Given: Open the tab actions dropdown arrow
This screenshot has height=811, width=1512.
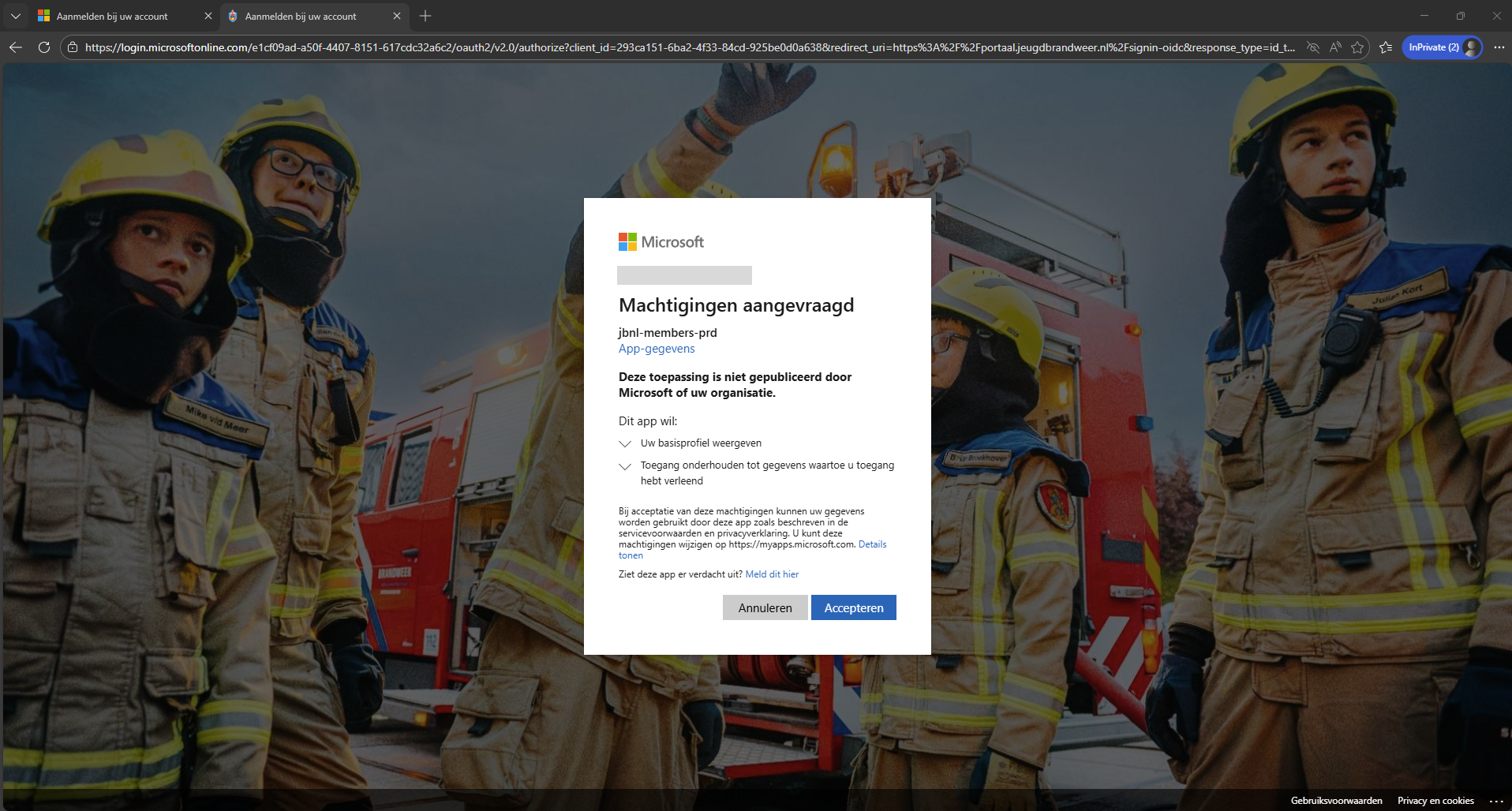Looking at the screenshot, I should [16, 16].
